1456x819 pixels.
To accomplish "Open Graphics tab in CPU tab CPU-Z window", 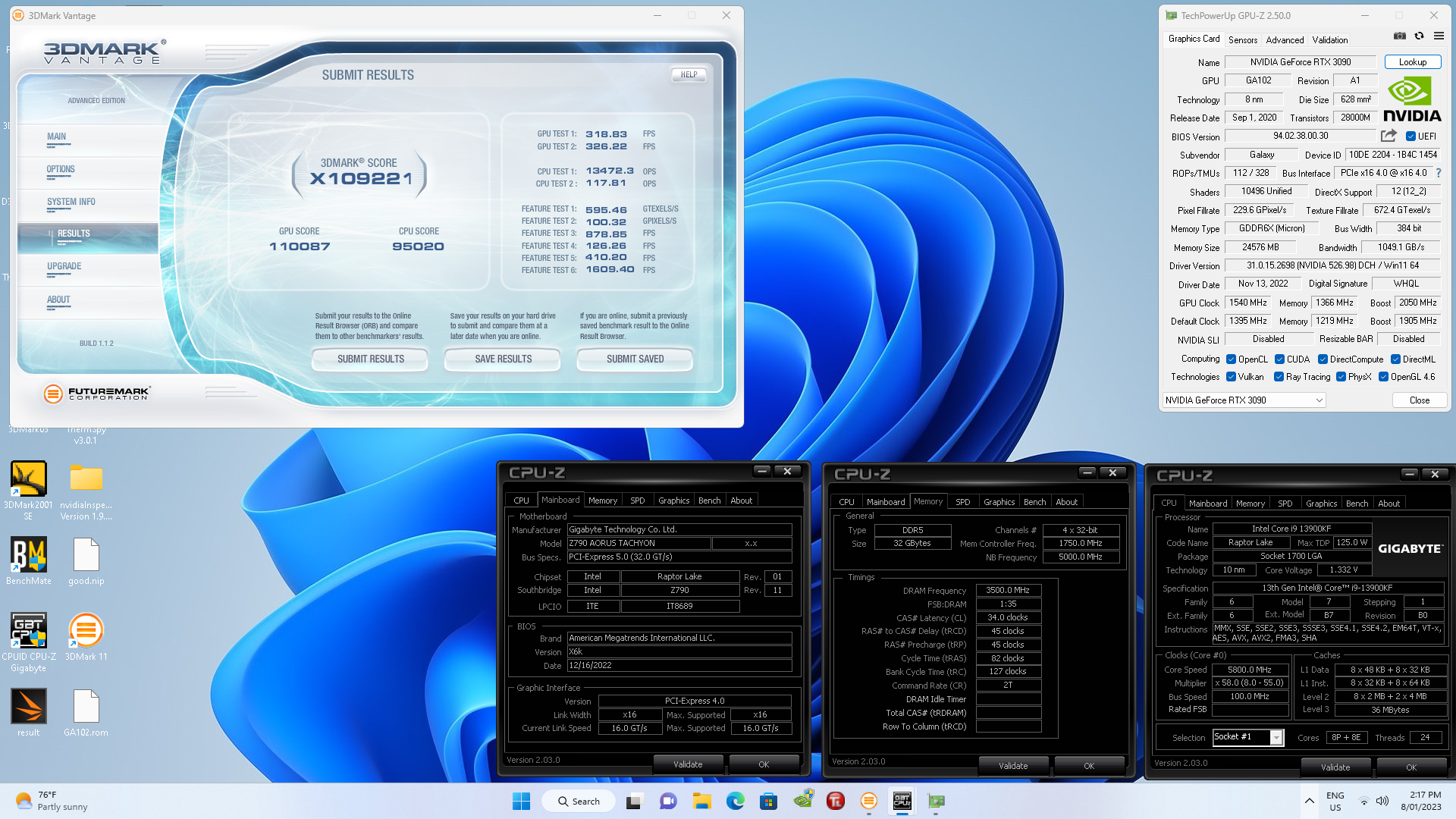I will point(1321,504).
